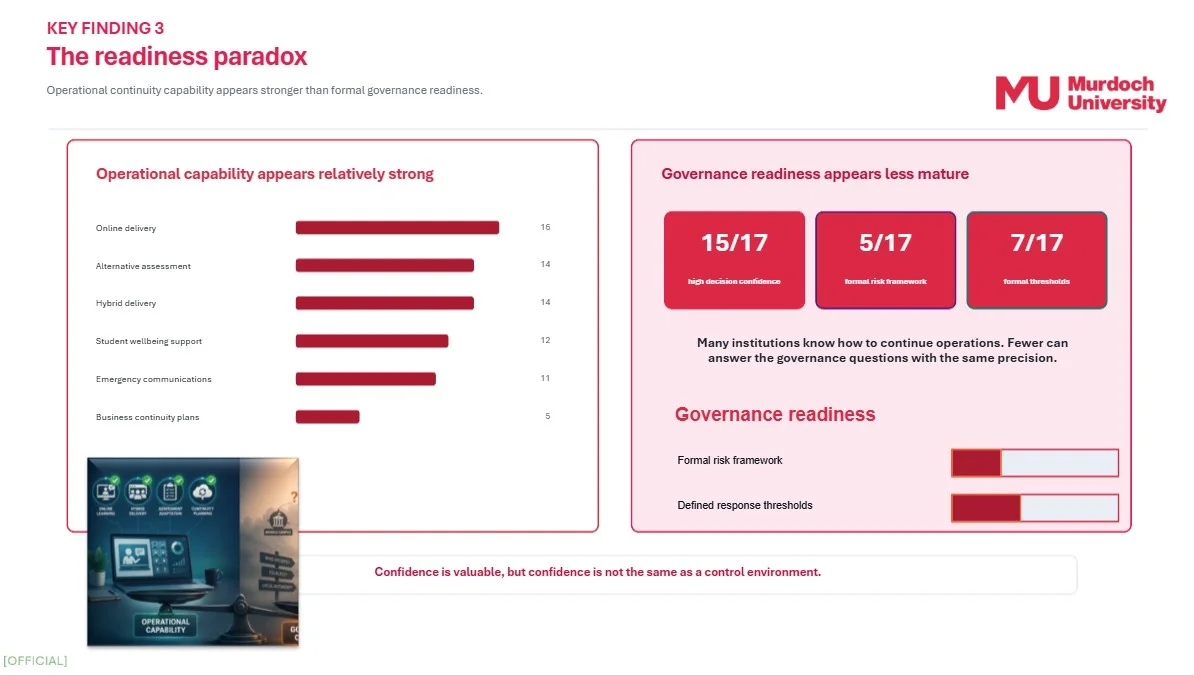Select the Emergency communications label
The width and height of the screenshot is (1194, 676).
click(x=154, y=379)
